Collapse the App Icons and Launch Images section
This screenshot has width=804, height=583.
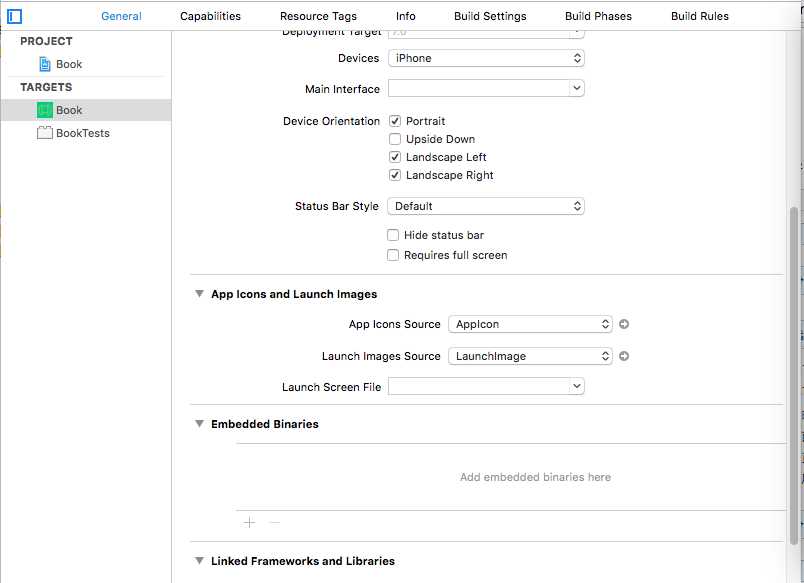click(199, 294)
